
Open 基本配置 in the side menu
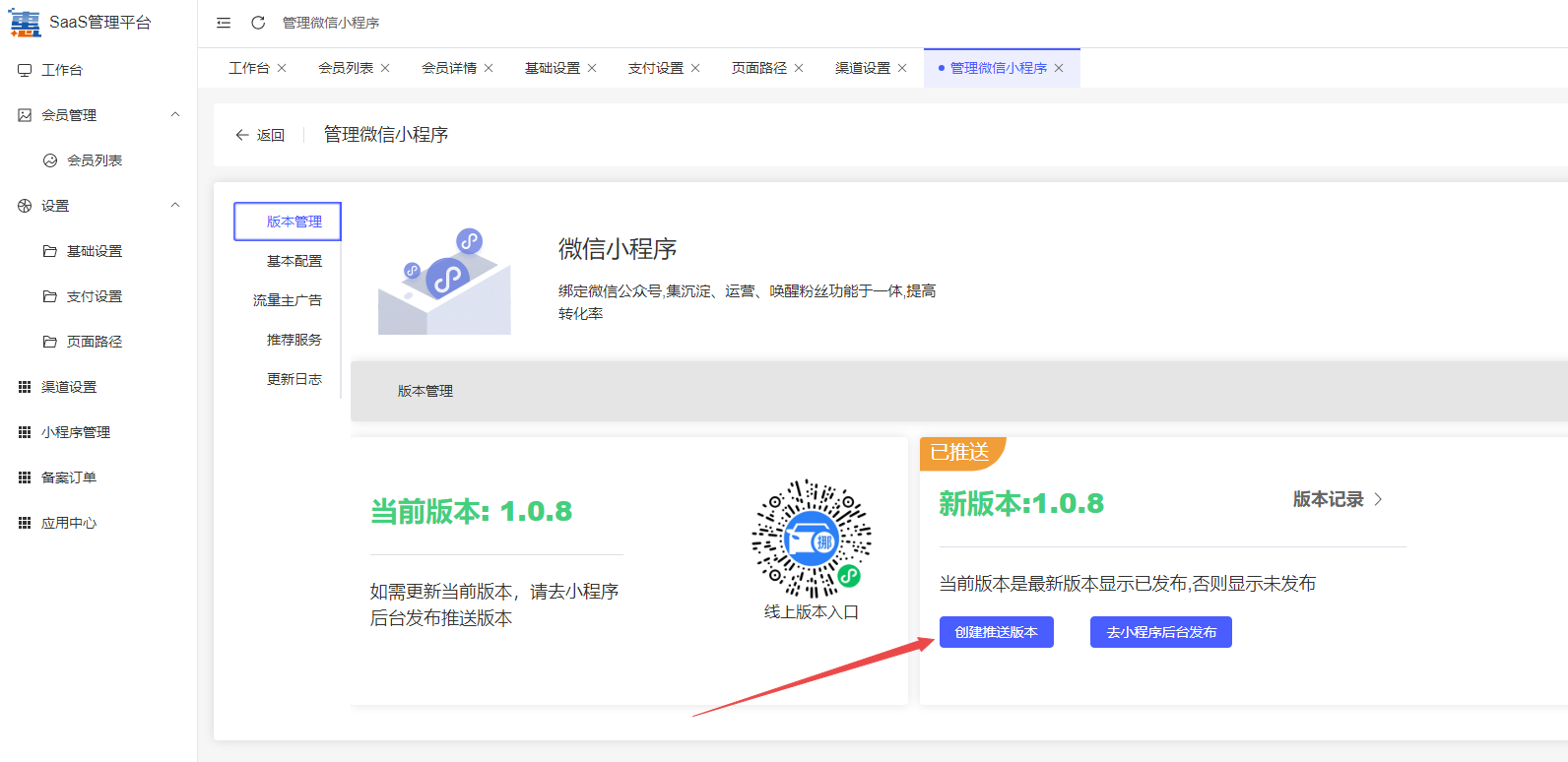[294, 261]
